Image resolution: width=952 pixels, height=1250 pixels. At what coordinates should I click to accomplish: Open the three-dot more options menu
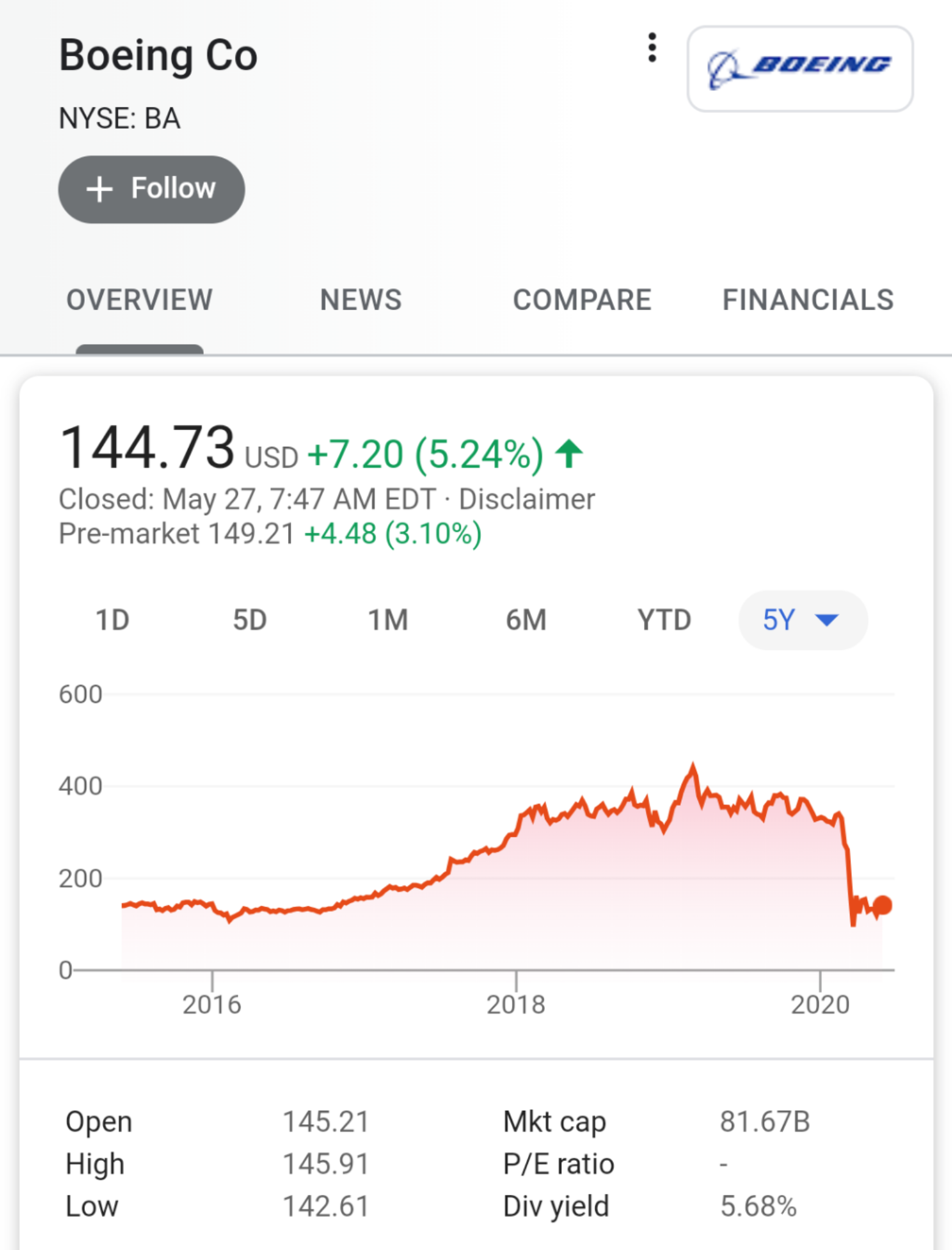(x=652, y=48)
